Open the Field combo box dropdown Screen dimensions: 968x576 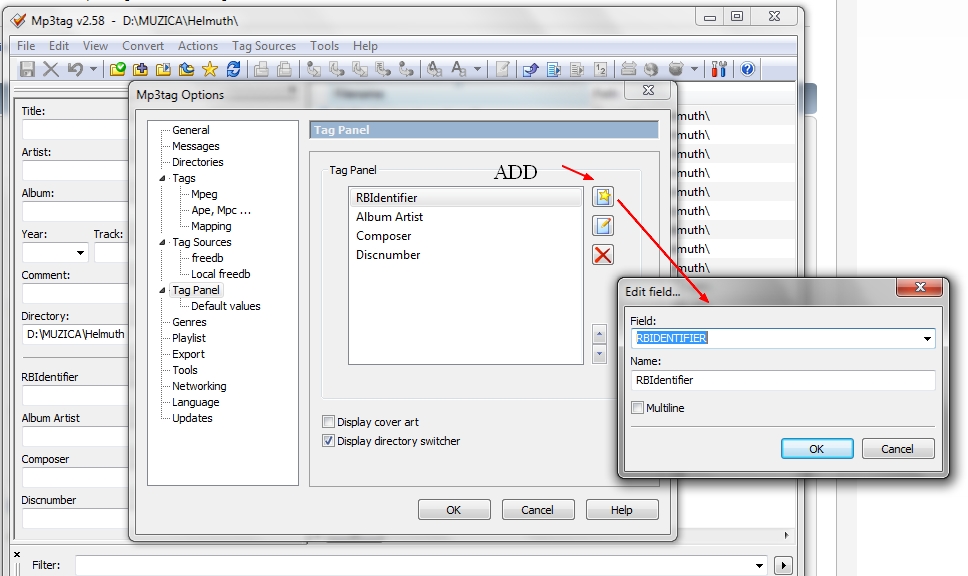pos(927,338)
